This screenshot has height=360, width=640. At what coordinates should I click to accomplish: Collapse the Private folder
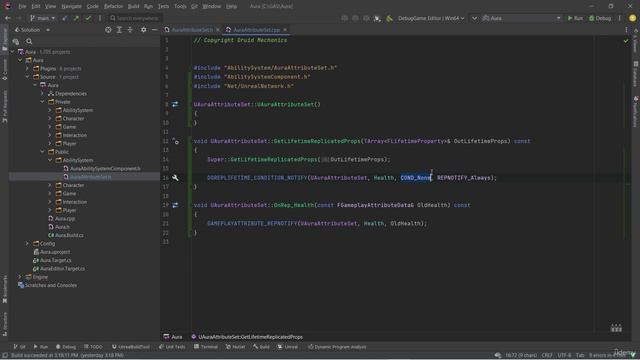tap(42, 102)
